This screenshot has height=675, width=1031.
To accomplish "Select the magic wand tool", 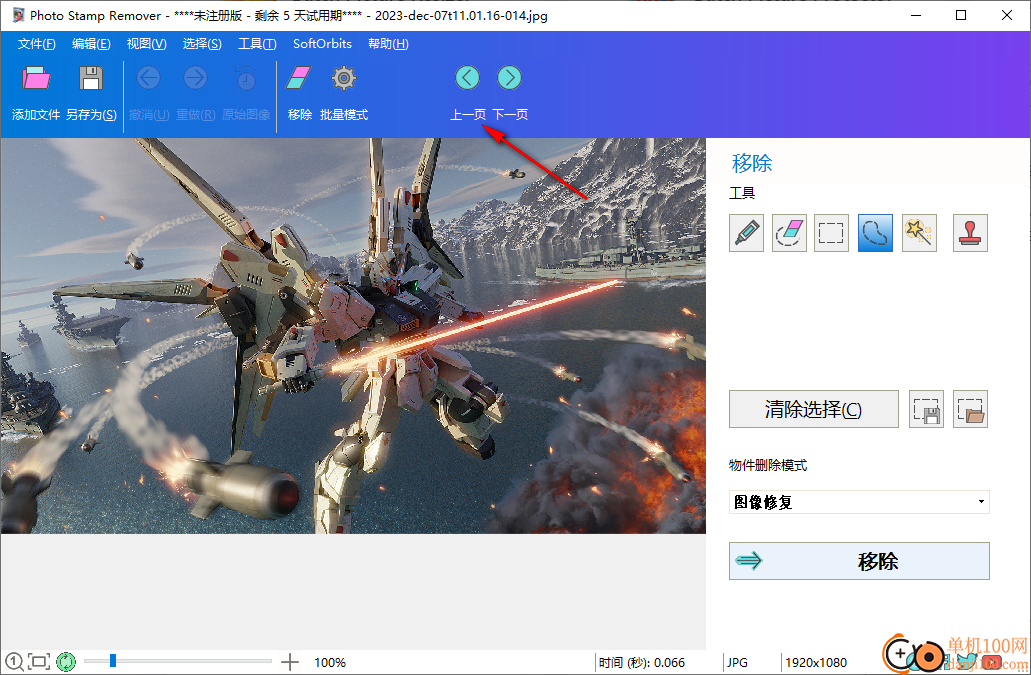I will coord(919,233).
